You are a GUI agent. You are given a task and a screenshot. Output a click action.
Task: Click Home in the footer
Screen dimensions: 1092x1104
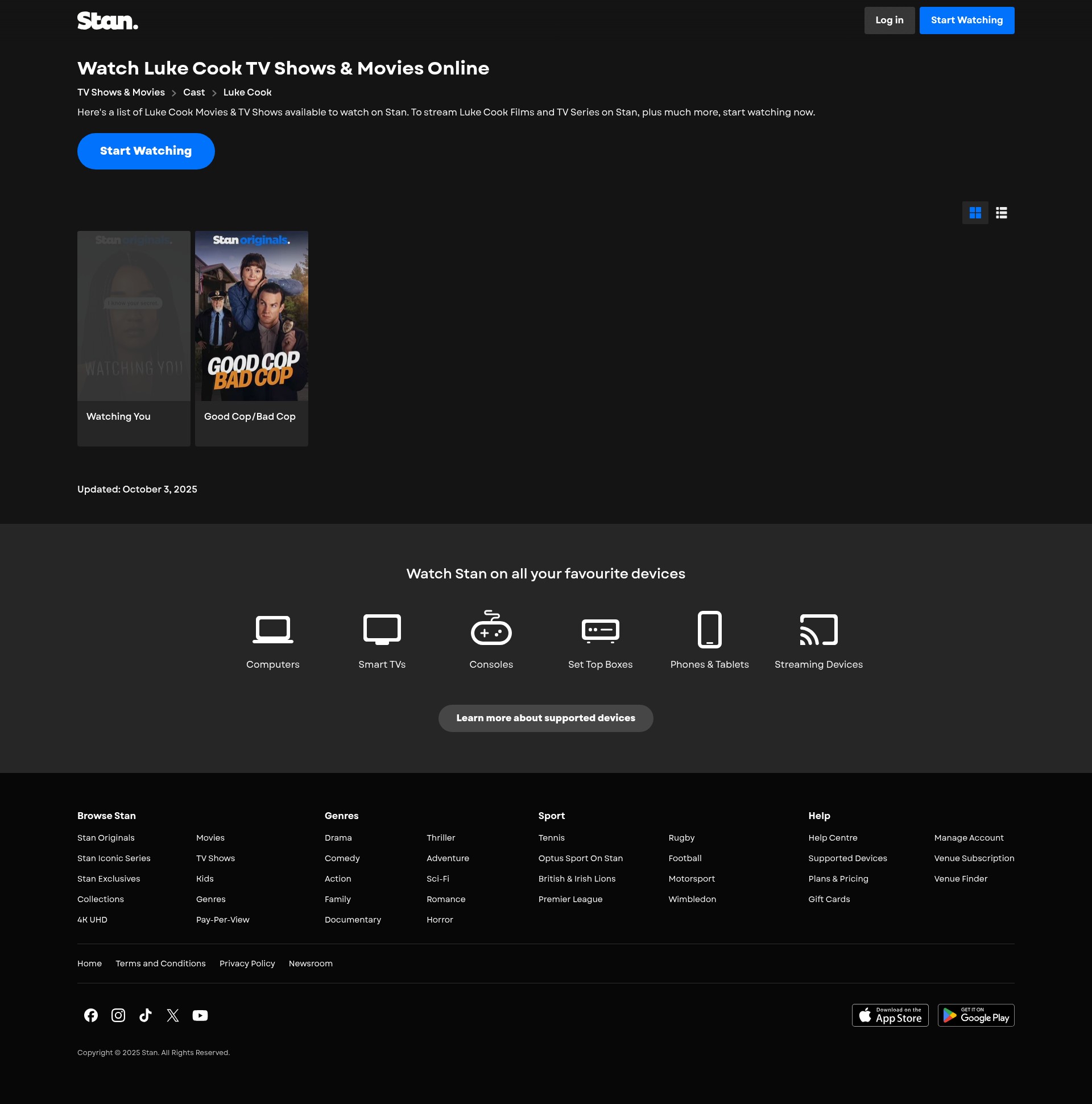[x=89, y=964]
